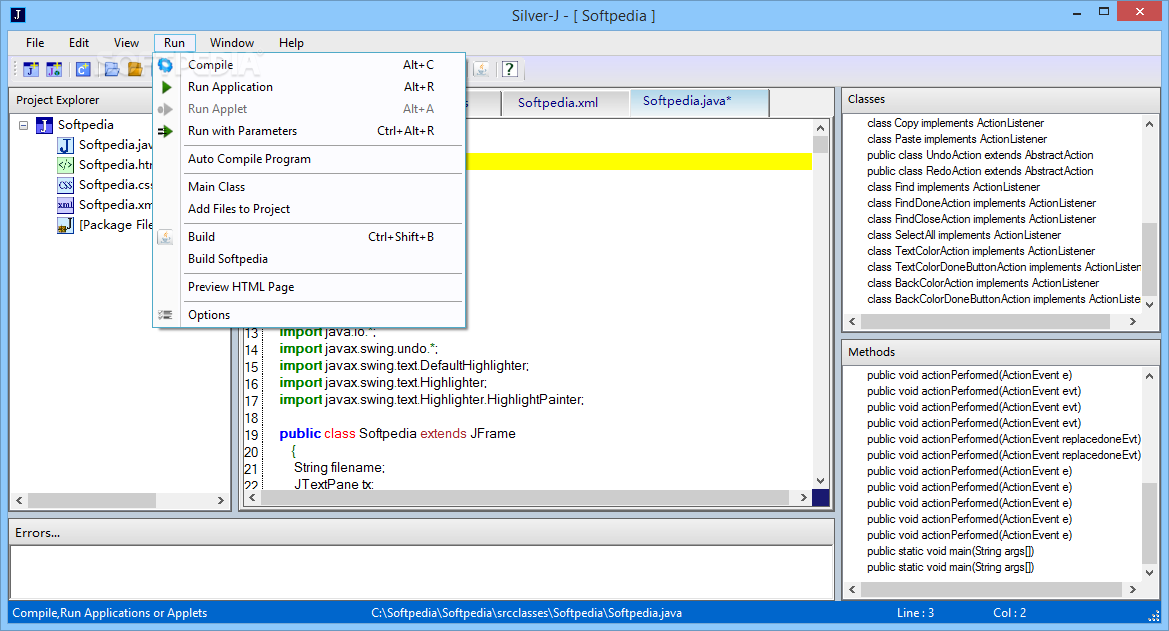The width and height of the screenshot is (1169, 631).
Task: Click the Java file icon beside Softpedia.java
Action: (x=66, y=145)
